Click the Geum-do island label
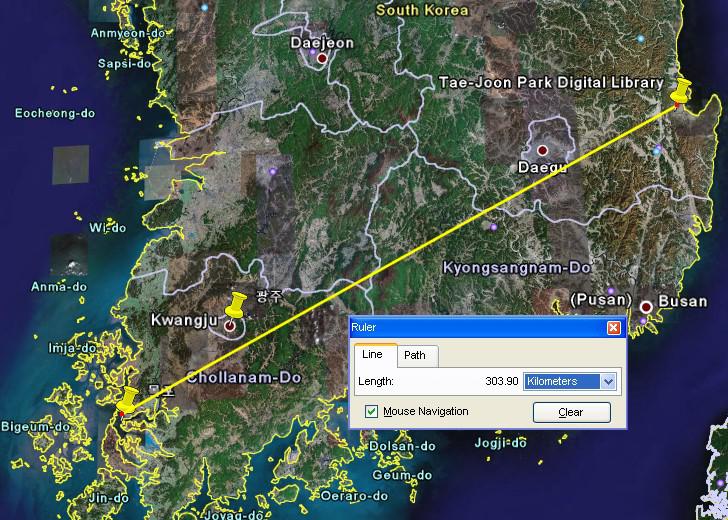This screenshot has width=728, height=520. (402, 475)
